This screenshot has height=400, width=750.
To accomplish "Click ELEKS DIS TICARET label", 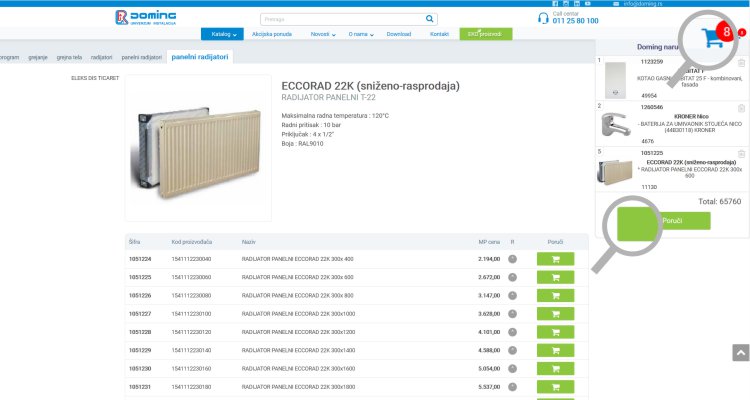I will [95, 78].
